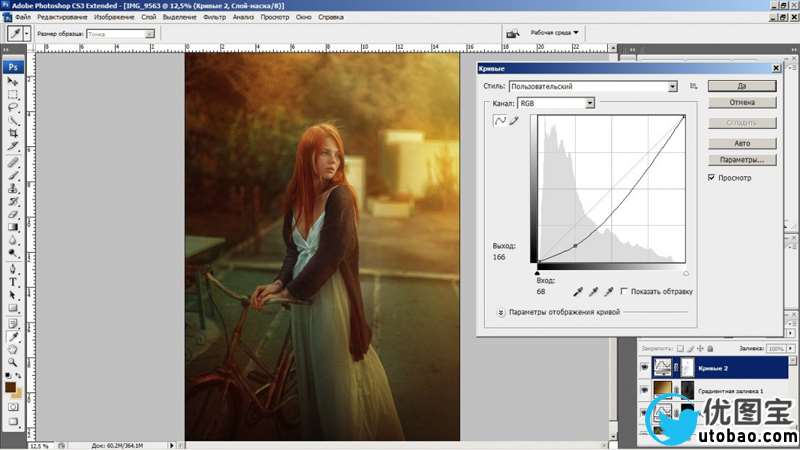Select the Eyedropper tool in toolbox

pyautogui.click(x=13, y=337)
